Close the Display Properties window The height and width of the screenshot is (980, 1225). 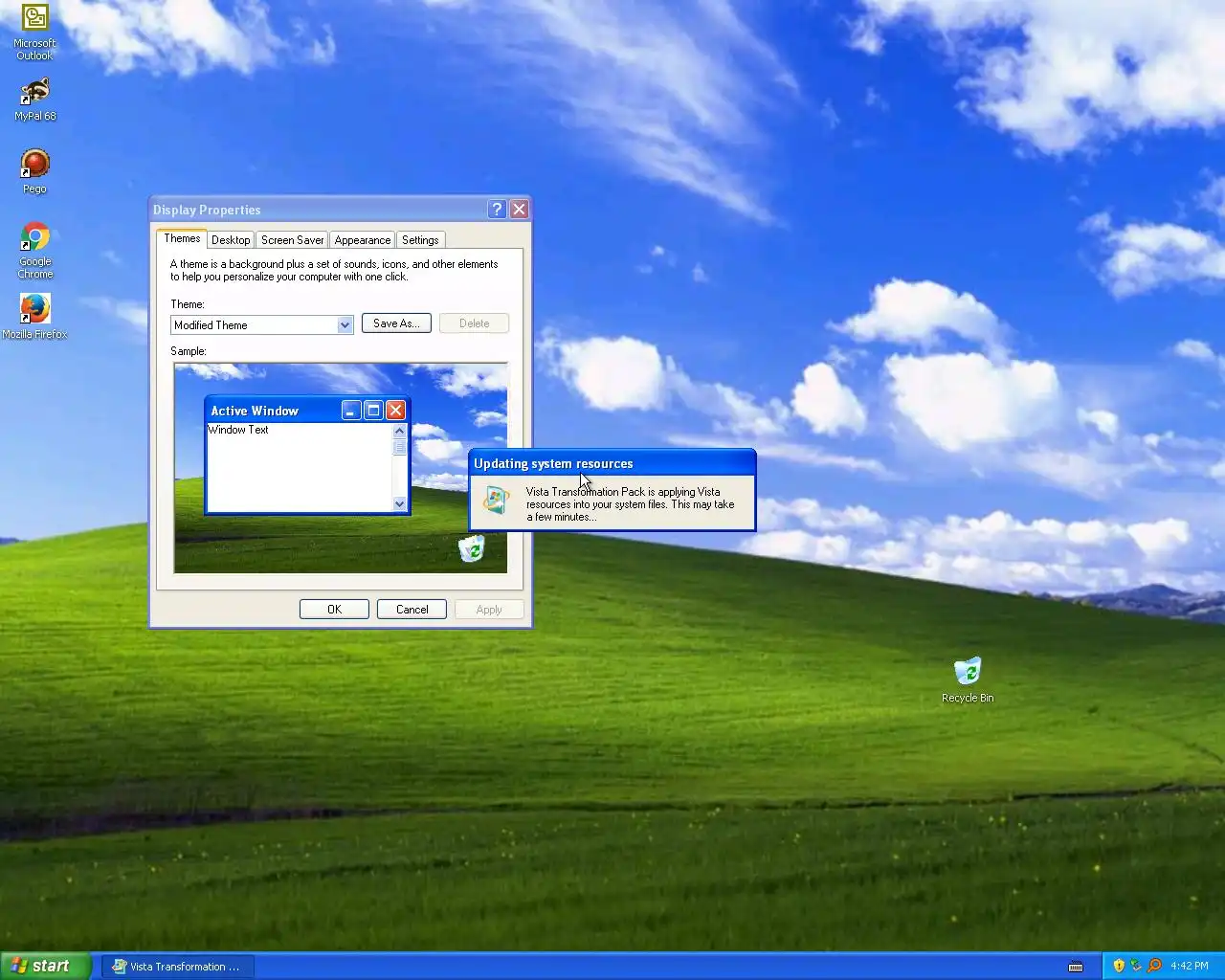pos(520,210)
